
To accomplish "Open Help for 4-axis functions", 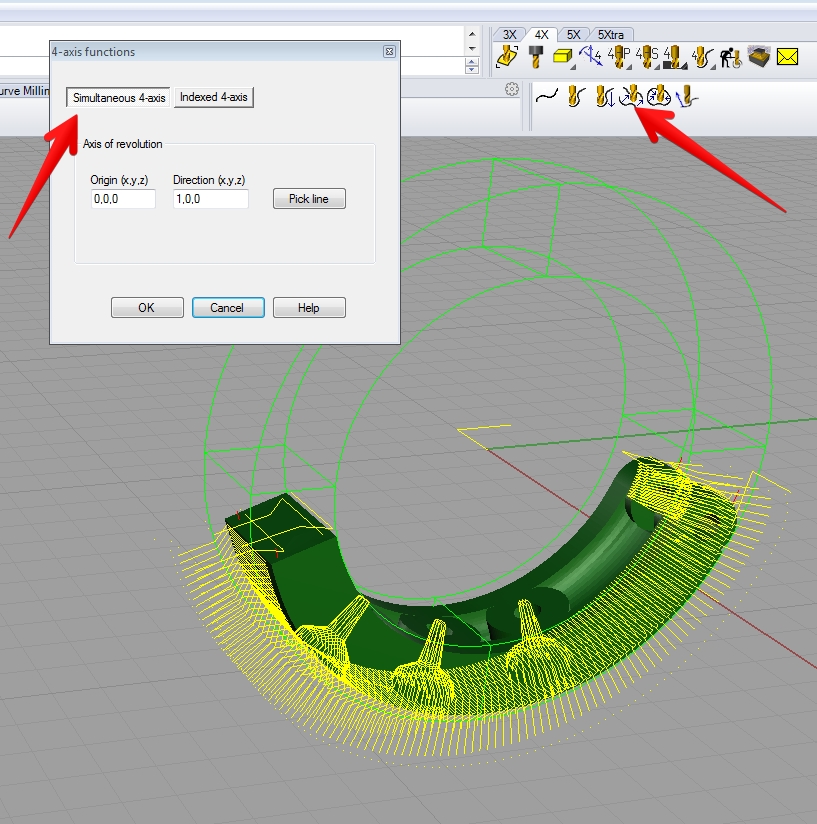I will coord(309,308).
